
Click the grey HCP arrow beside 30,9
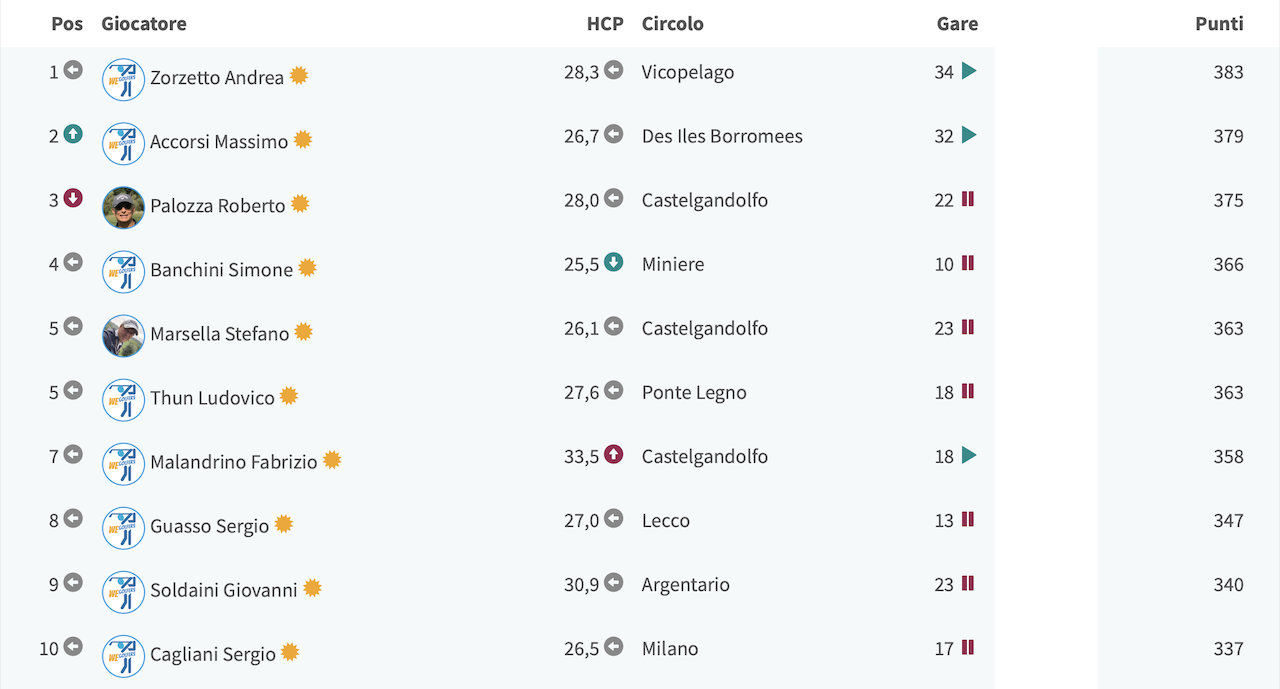(x=614, y=582)
